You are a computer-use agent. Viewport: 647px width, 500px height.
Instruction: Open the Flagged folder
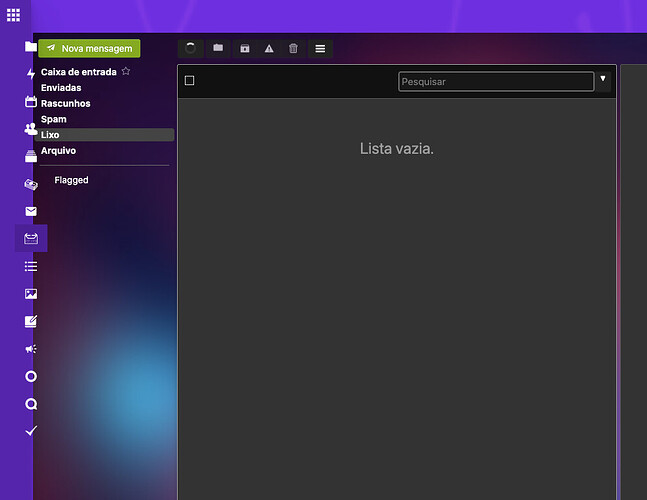point(71,180)
